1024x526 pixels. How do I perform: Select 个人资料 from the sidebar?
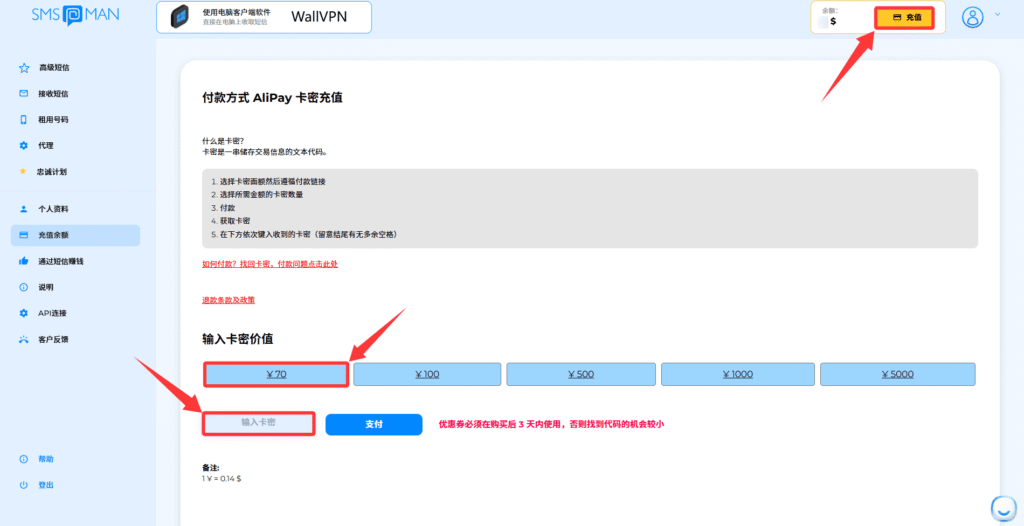click(53, 209)
